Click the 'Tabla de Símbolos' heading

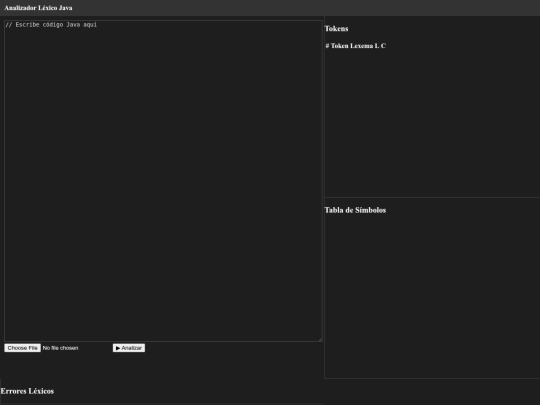click(355, 210)
